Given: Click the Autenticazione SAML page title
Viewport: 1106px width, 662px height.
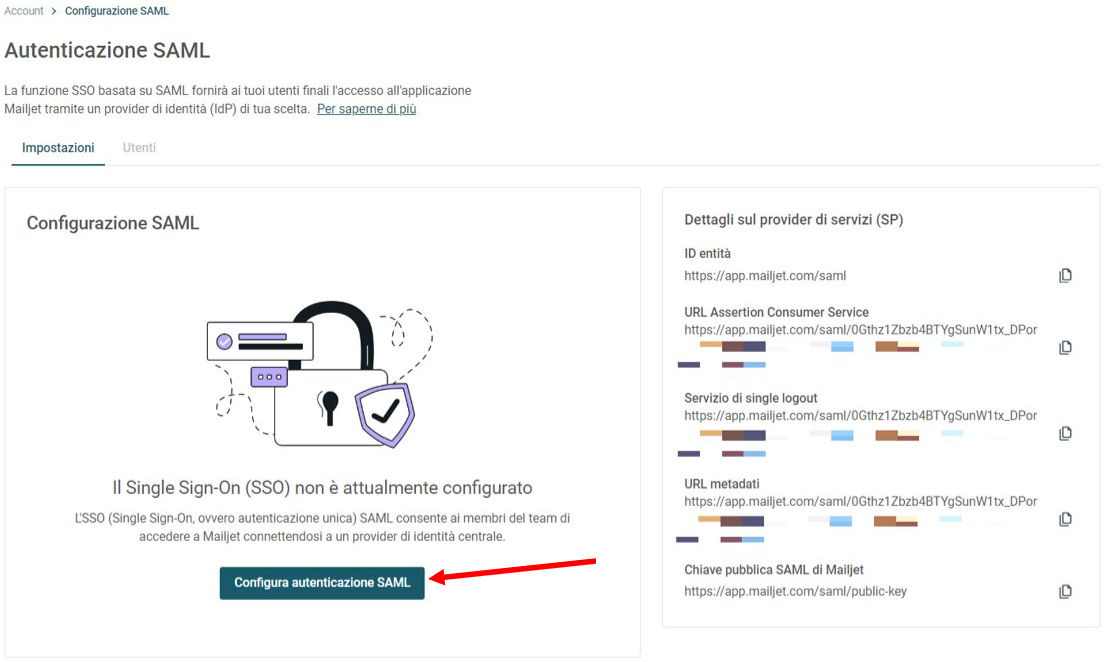Looking at the screenshot, I should click(107, 51).
